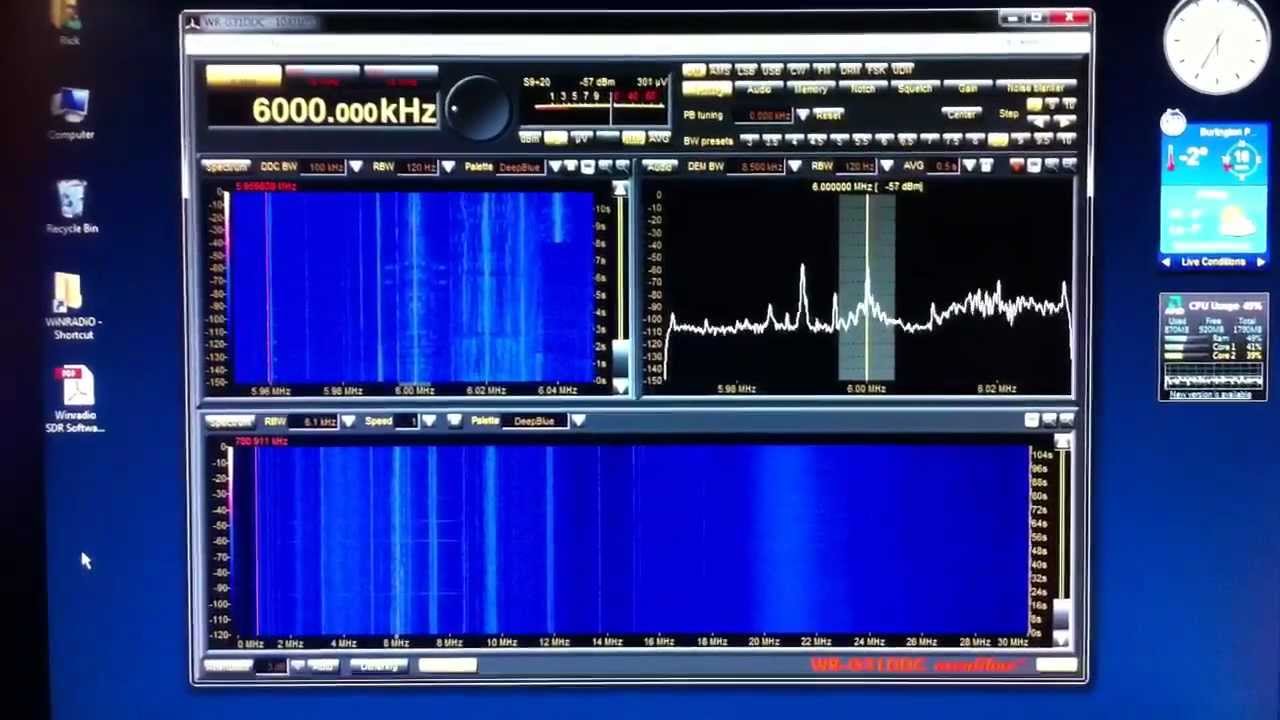Open RBW 6.1 kHz dropdown in wideband panel
The width and height of the screenshot is (1280, 720).
click(x=348, y=421)
